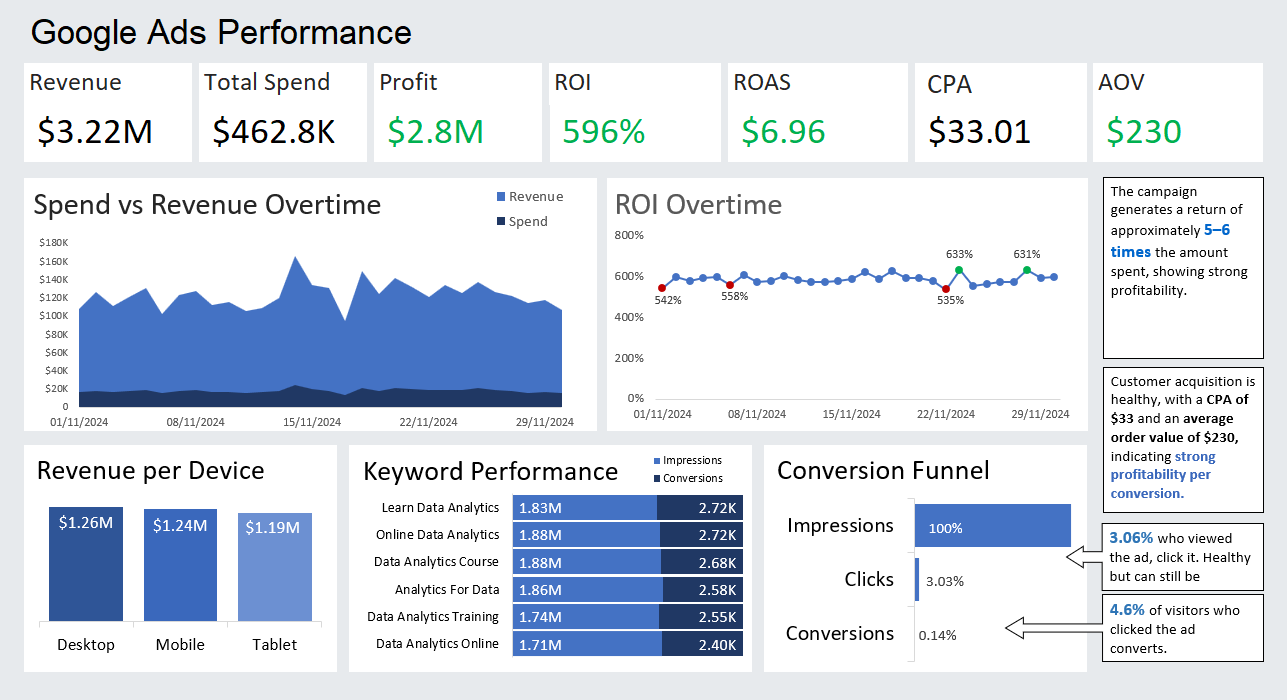Select the Online Data Analytics keyword label

[438, 535]
